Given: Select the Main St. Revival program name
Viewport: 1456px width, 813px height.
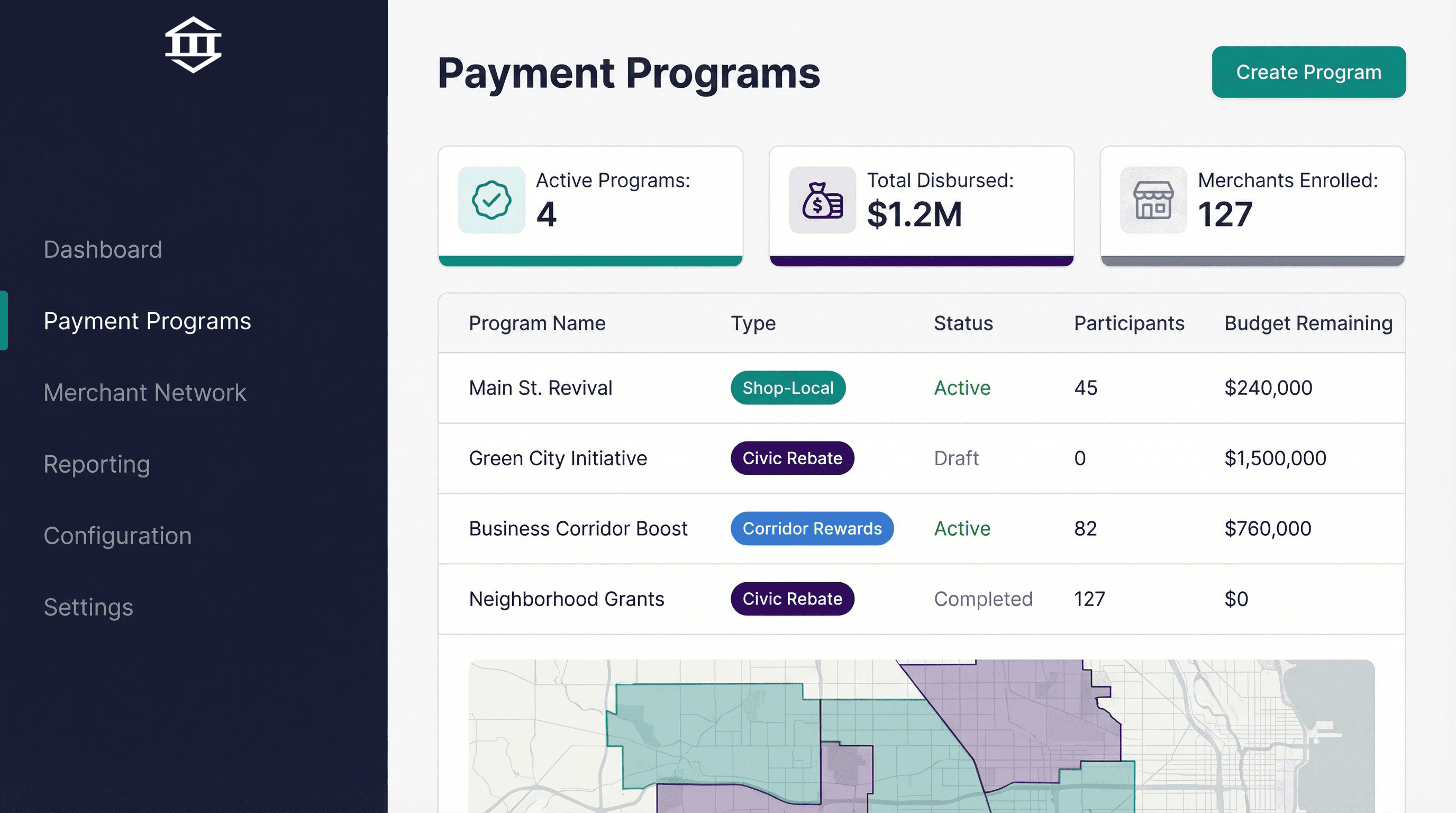Looking at the screenshot, I should pyautogui.click(x=540, y=388).
